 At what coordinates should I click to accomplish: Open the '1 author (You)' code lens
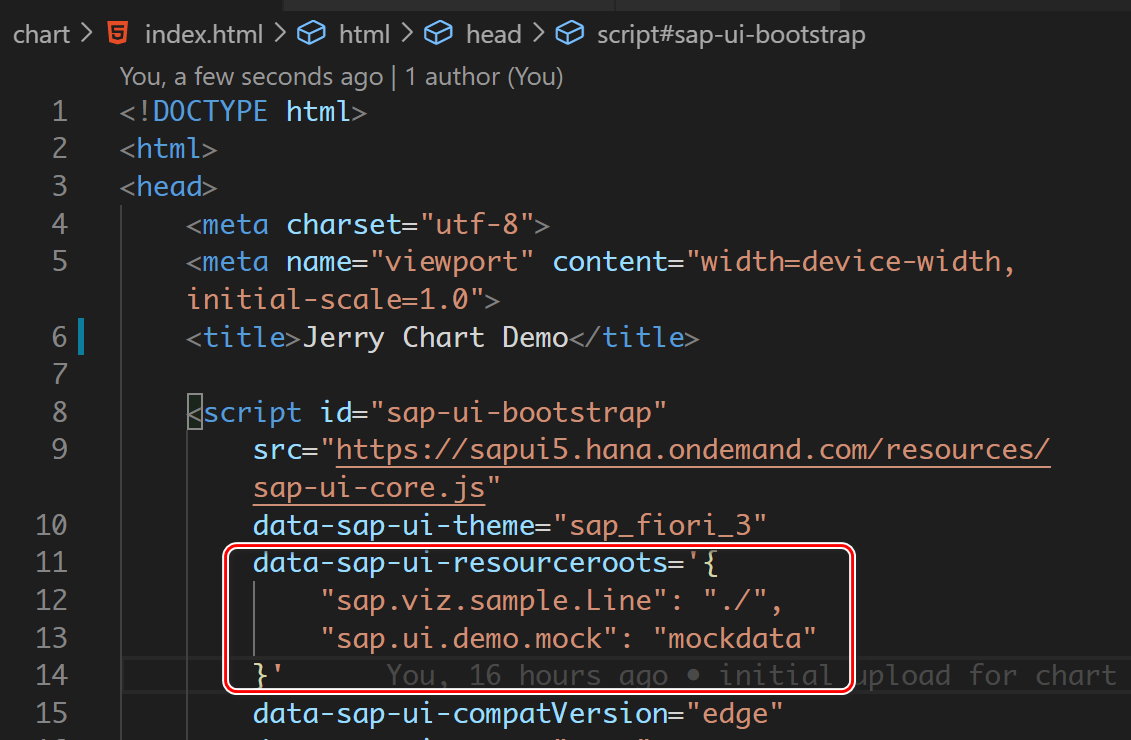483,76
